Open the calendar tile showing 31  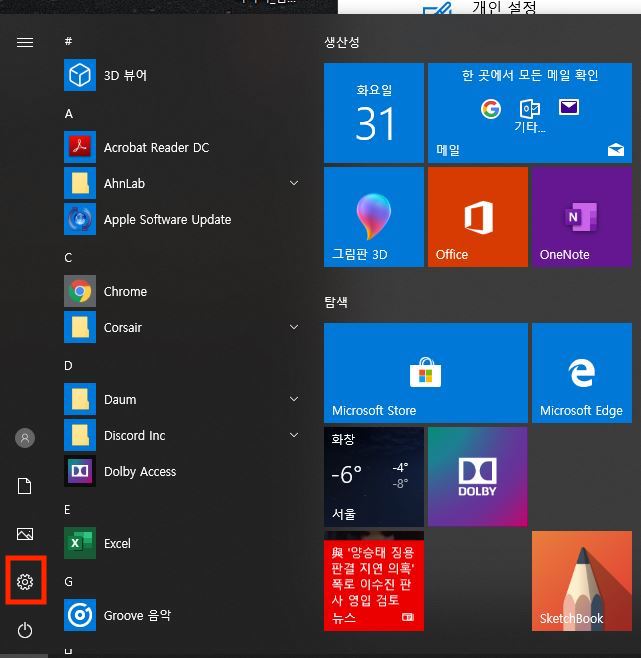tap(374, 113)
